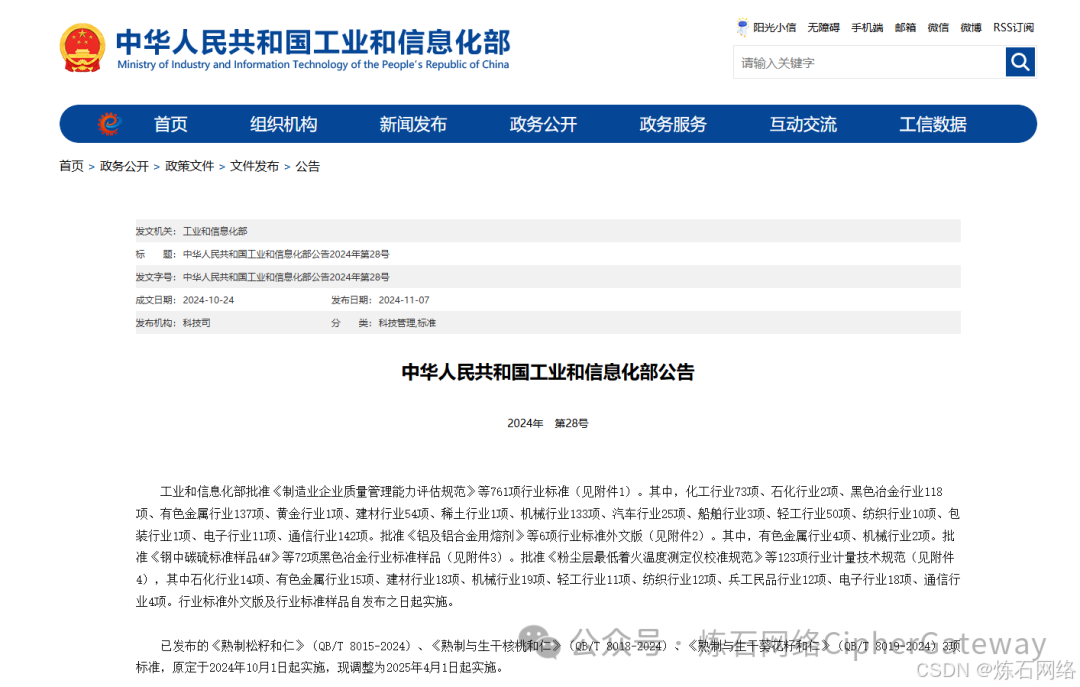Click 公告 in the breadcrumb
1080x687 pixels.
click(308, 166)
